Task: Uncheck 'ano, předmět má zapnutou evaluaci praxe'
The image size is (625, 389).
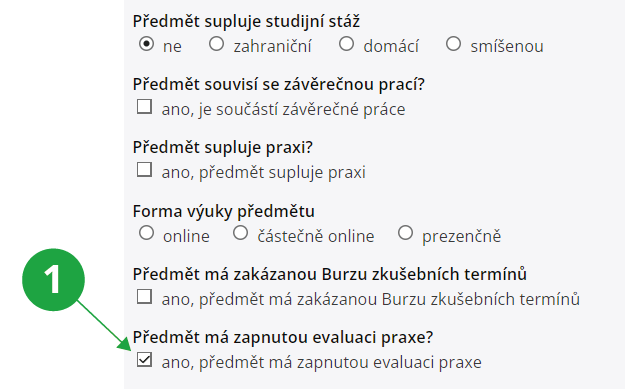Action: point(144,360)
